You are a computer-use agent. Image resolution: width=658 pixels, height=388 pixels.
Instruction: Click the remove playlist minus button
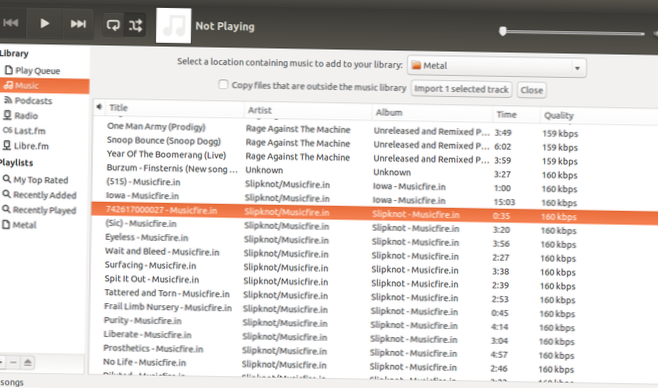click(13, 362)
